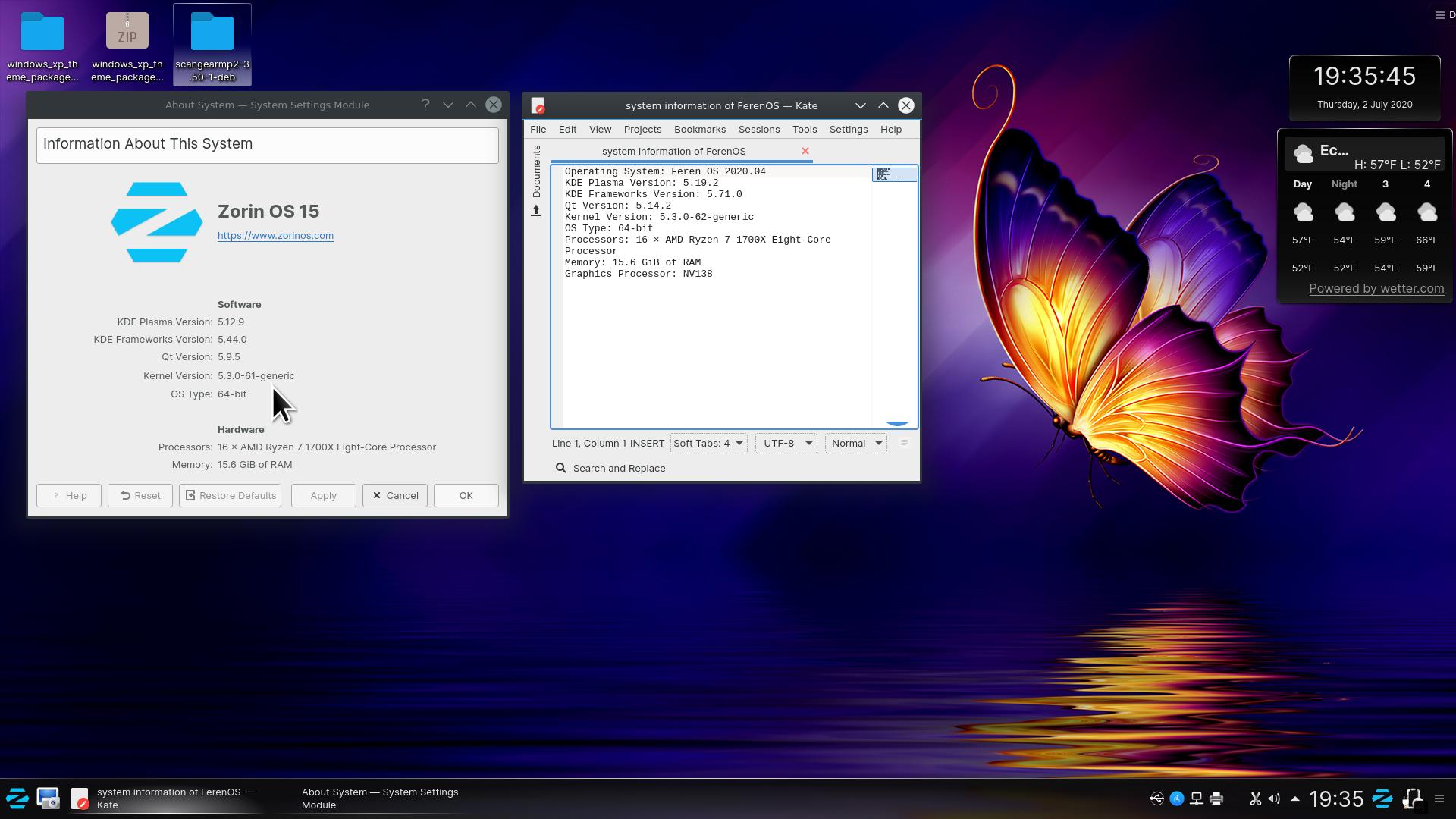The height and width of the screenshot is (819, 1456).
Task: Click the File menu in Kate editor
Action: (x=538, y=129)
